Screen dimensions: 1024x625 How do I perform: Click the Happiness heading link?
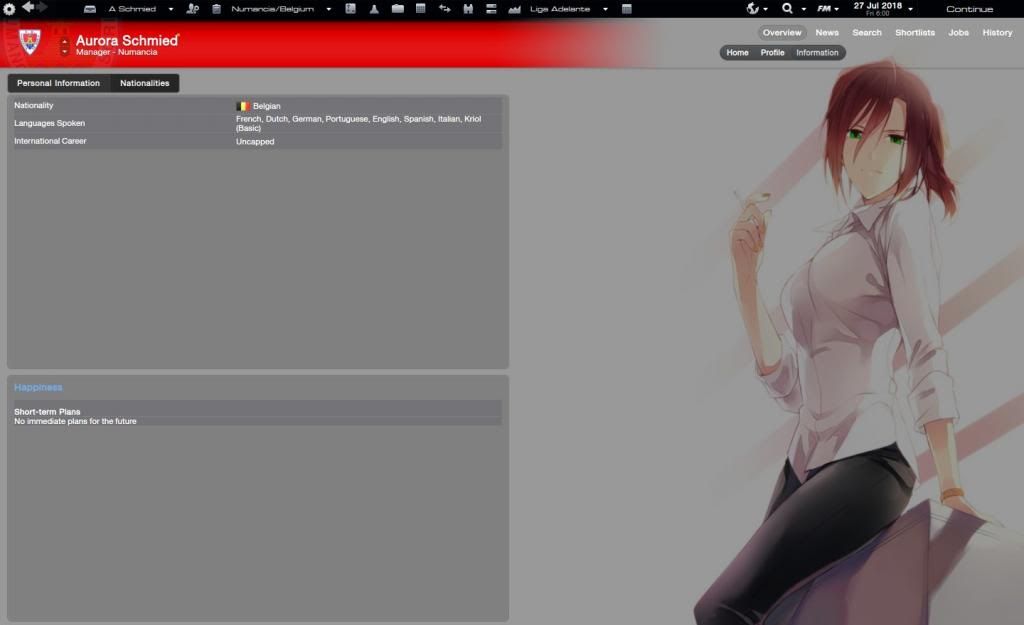[38, 387]
